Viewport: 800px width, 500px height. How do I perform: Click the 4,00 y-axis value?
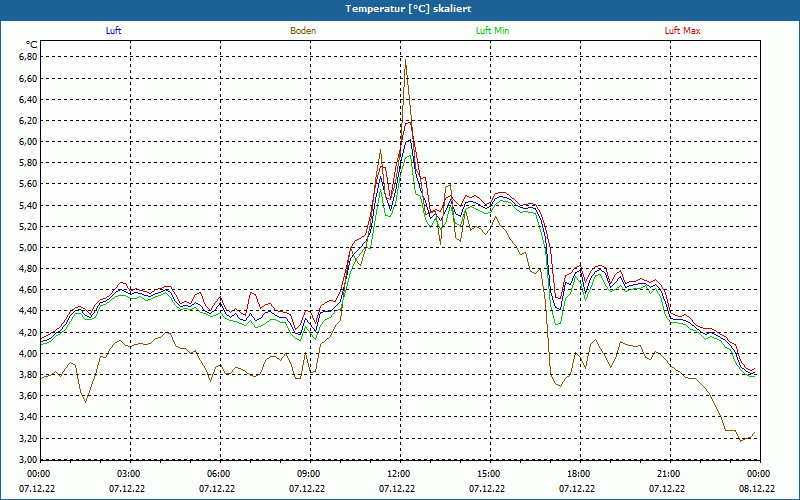(28, 353)
